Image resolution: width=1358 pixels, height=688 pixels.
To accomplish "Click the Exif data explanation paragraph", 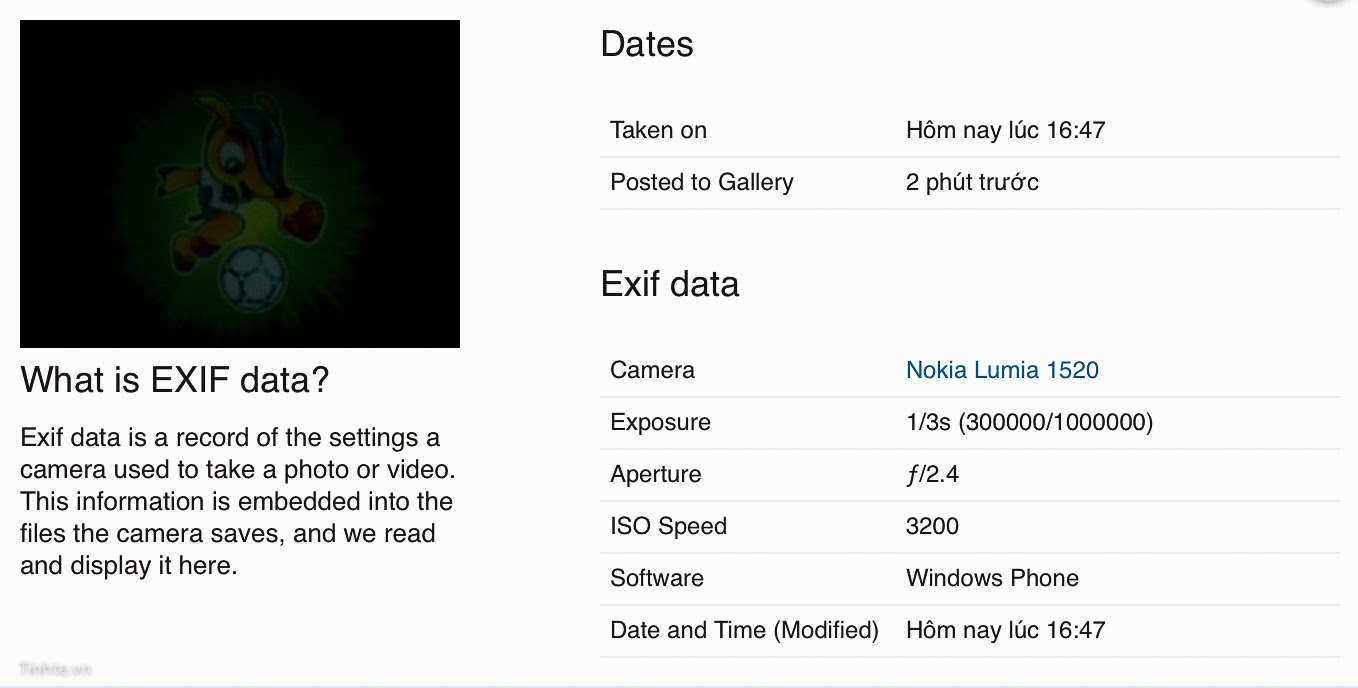I will 236,501.
